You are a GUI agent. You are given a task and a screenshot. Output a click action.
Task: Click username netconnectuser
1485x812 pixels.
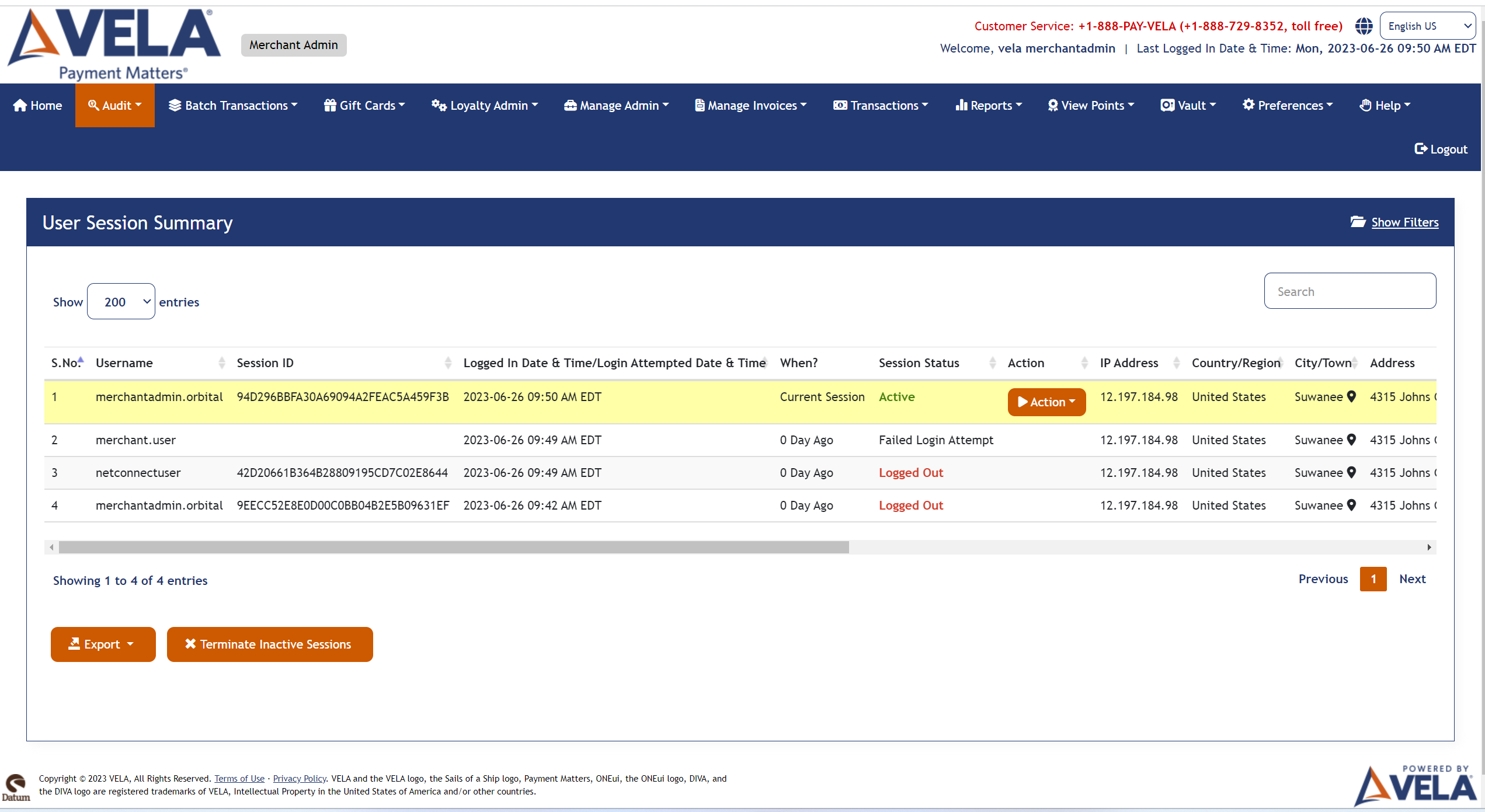(138, 472)
